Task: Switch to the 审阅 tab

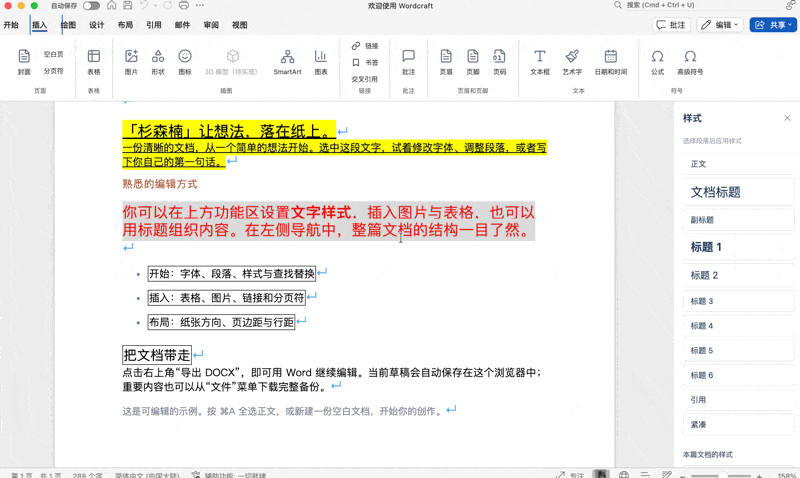Action: [x=211, y=25]
